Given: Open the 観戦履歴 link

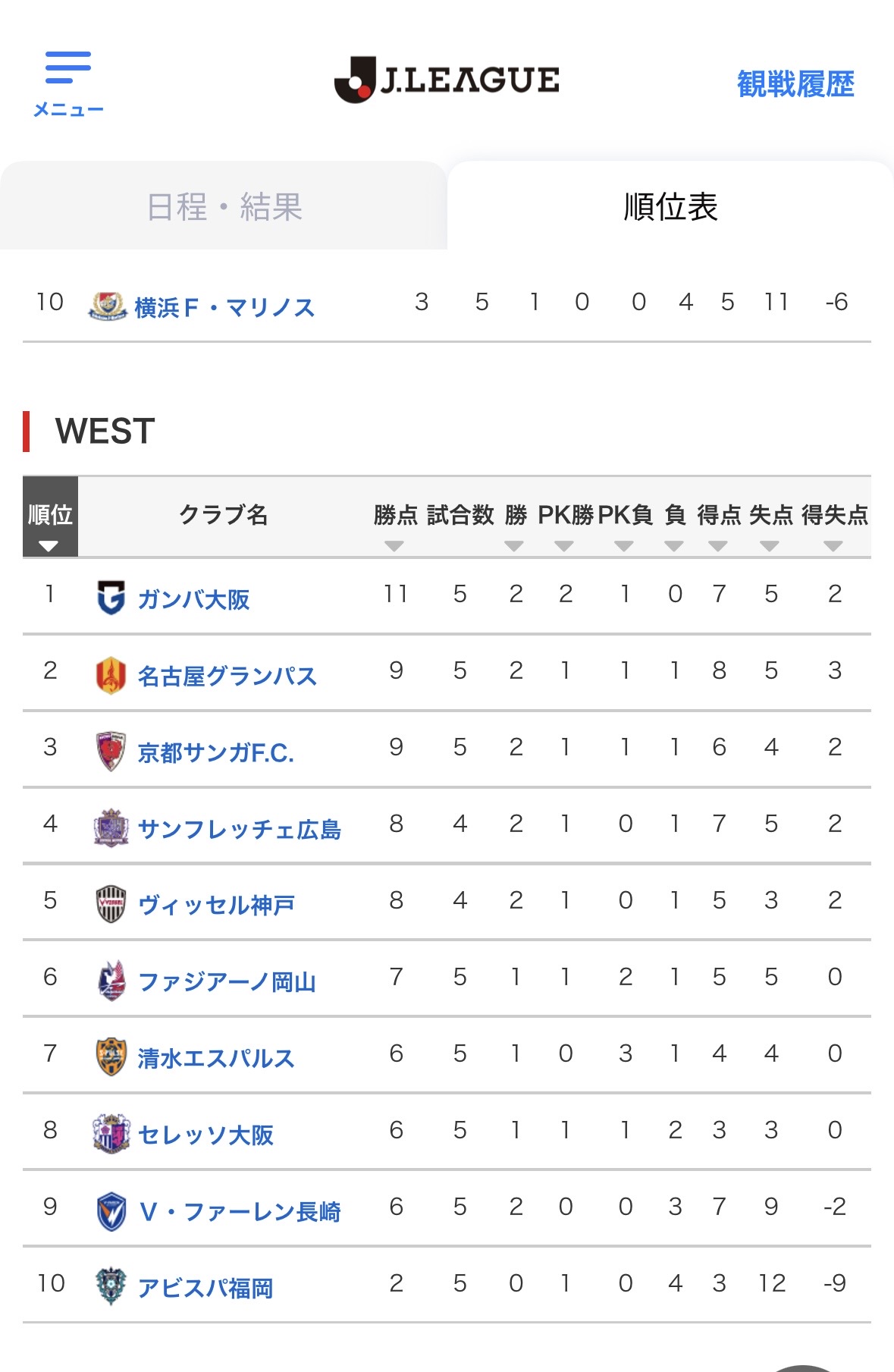Looking at the screenshot, I should 795,83.
